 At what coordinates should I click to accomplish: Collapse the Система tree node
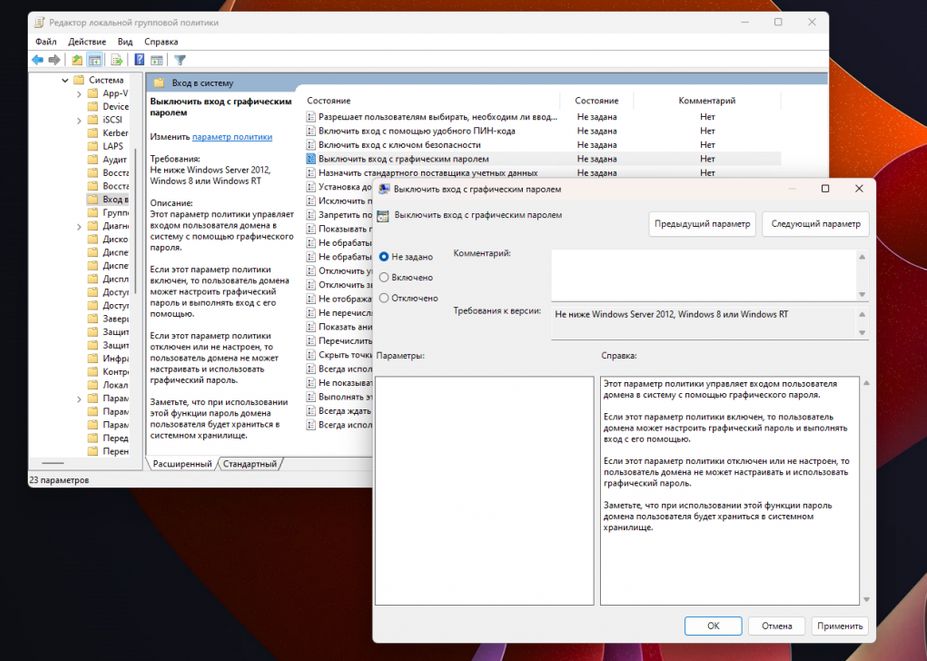click(x=65, y=80)
